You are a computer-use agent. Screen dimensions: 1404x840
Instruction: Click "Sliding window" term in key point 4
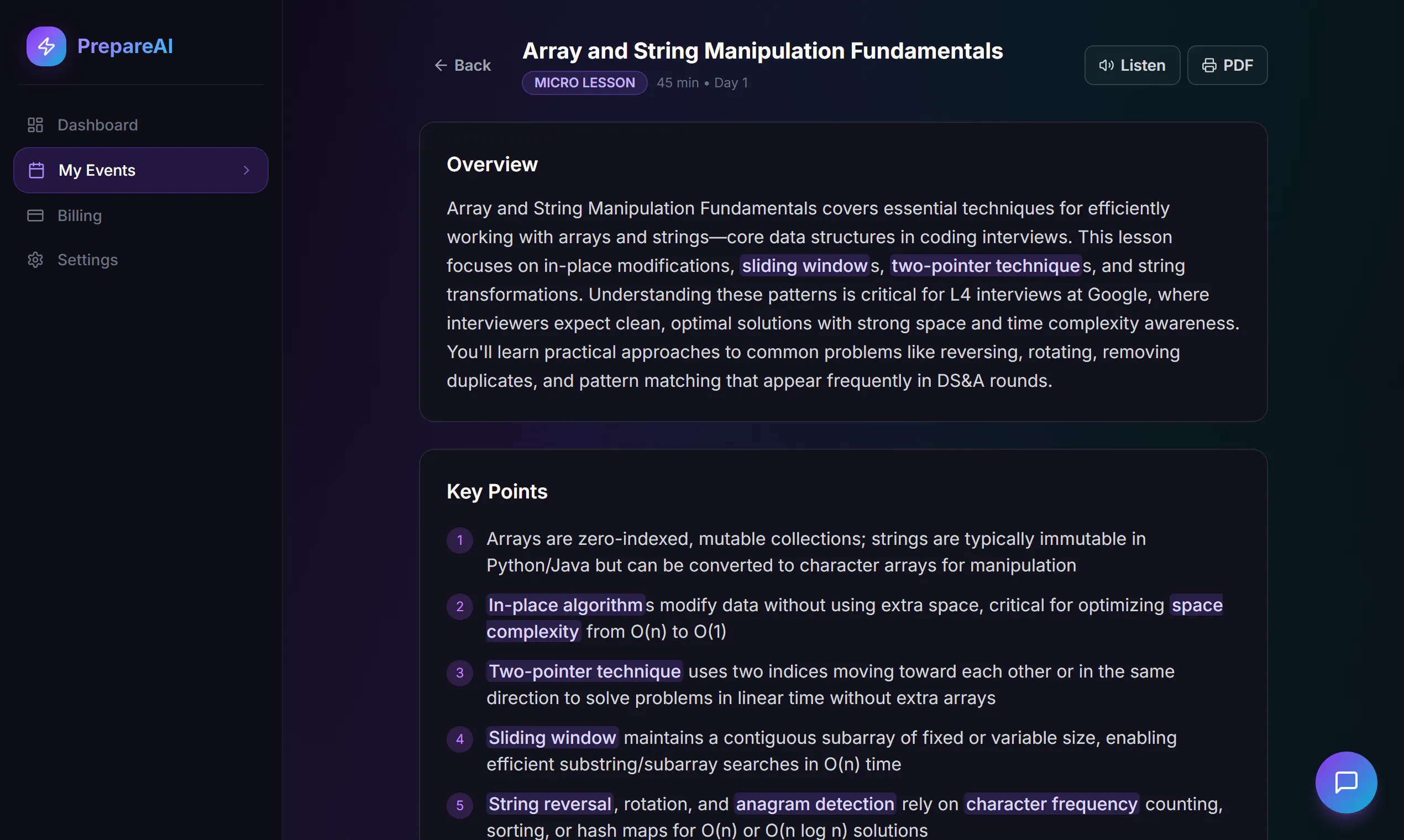552,738
